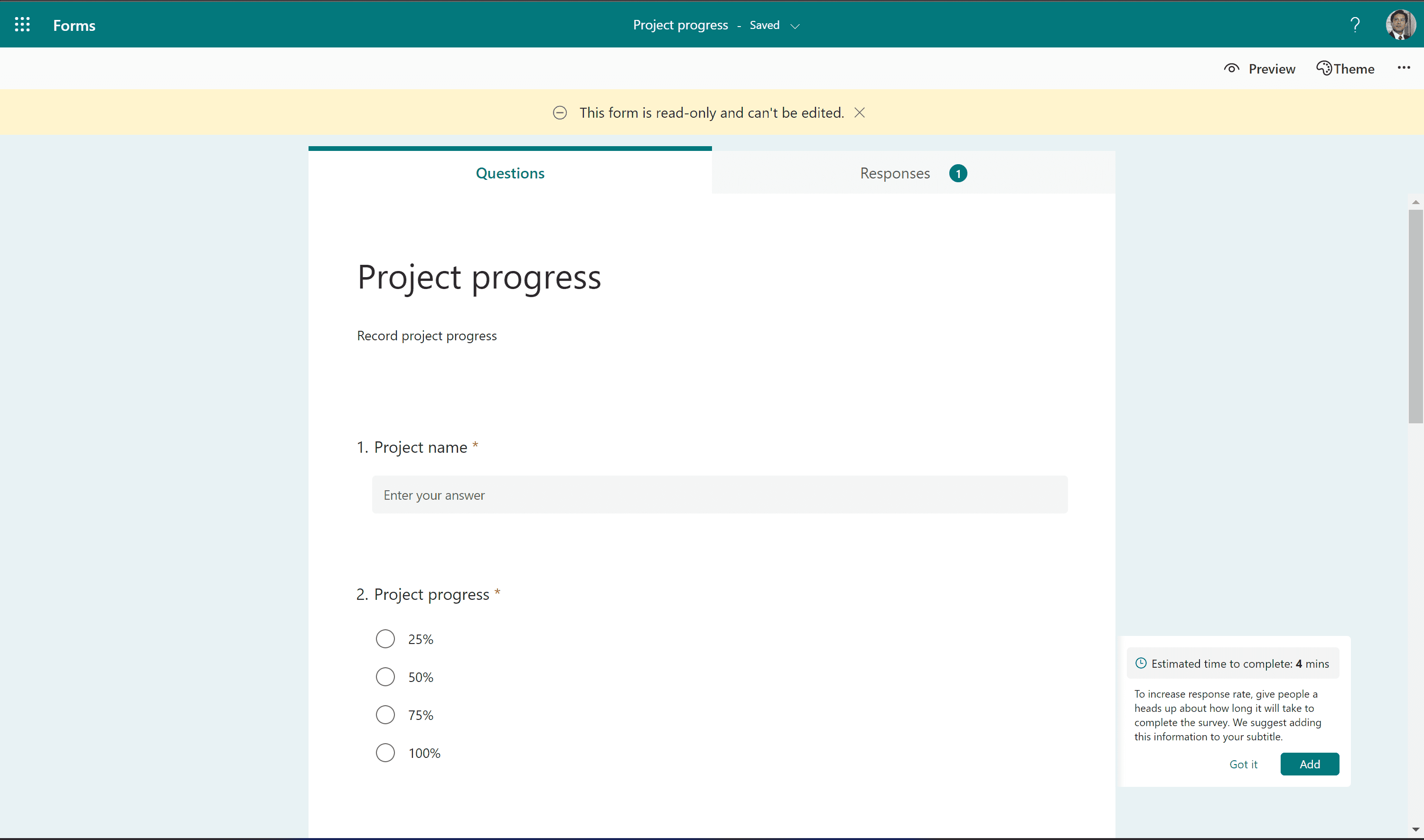Expand the form title dropdown chevron
This screenshot has height=840, width=1424.
pos(795,26)
